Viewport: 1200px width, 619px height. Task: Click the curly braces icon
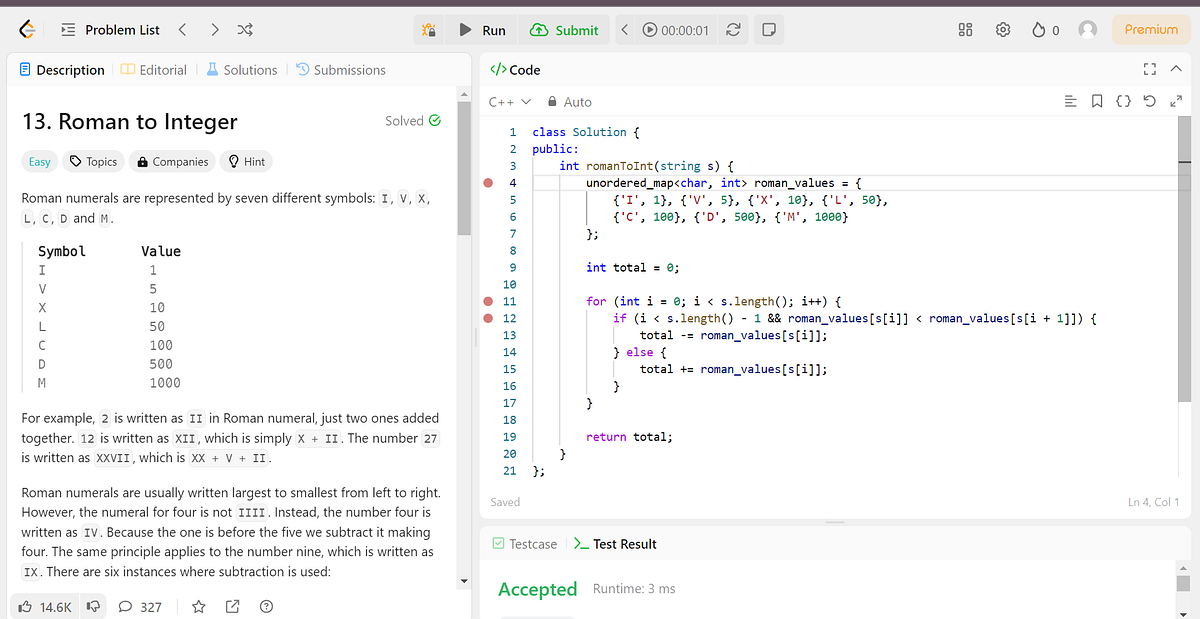1123,101
